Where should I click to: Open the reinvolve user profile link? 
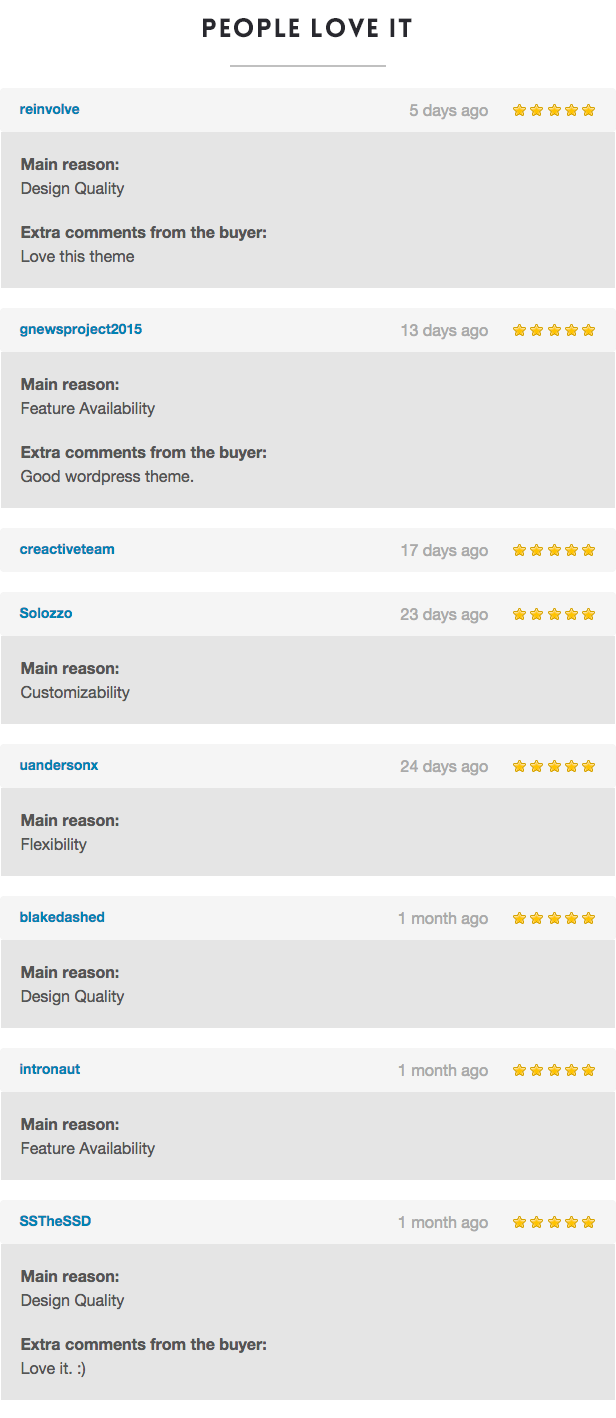50,109
